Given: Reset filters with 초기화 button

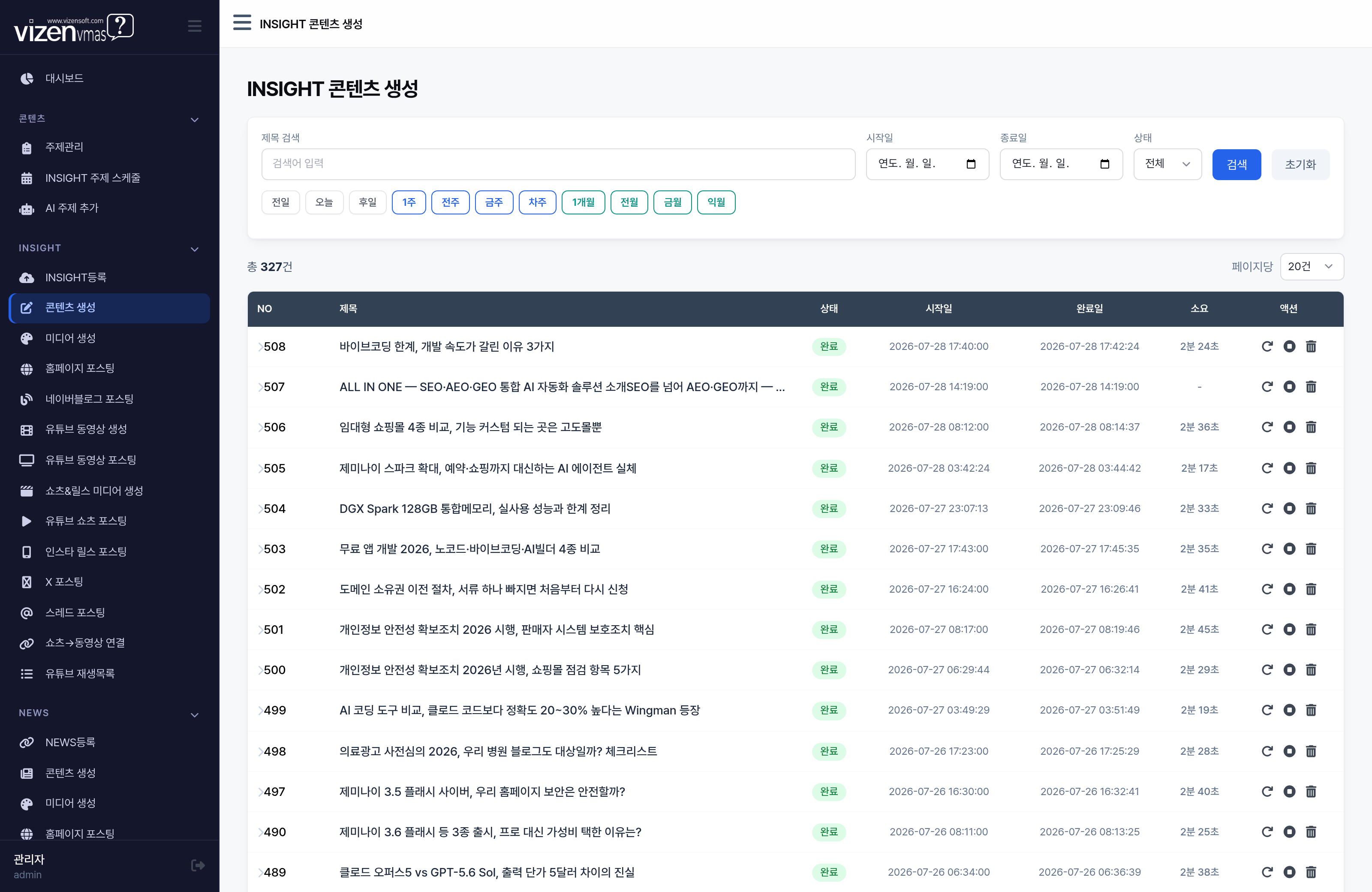Looking at the screenshot, I should [x=1300, y=164].
